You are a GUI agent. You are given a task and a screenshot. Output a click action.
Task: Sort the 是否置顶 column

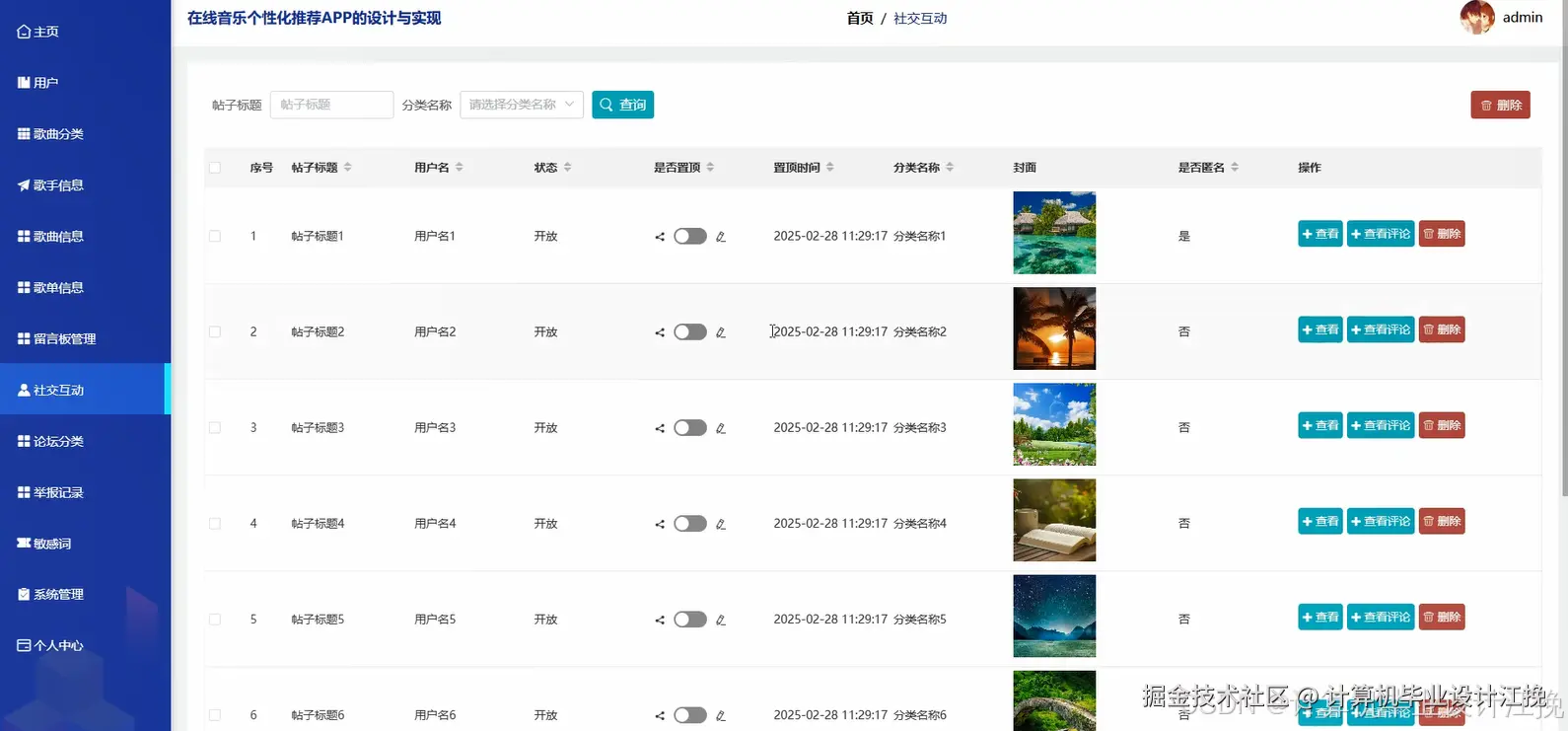pos(711,168)
